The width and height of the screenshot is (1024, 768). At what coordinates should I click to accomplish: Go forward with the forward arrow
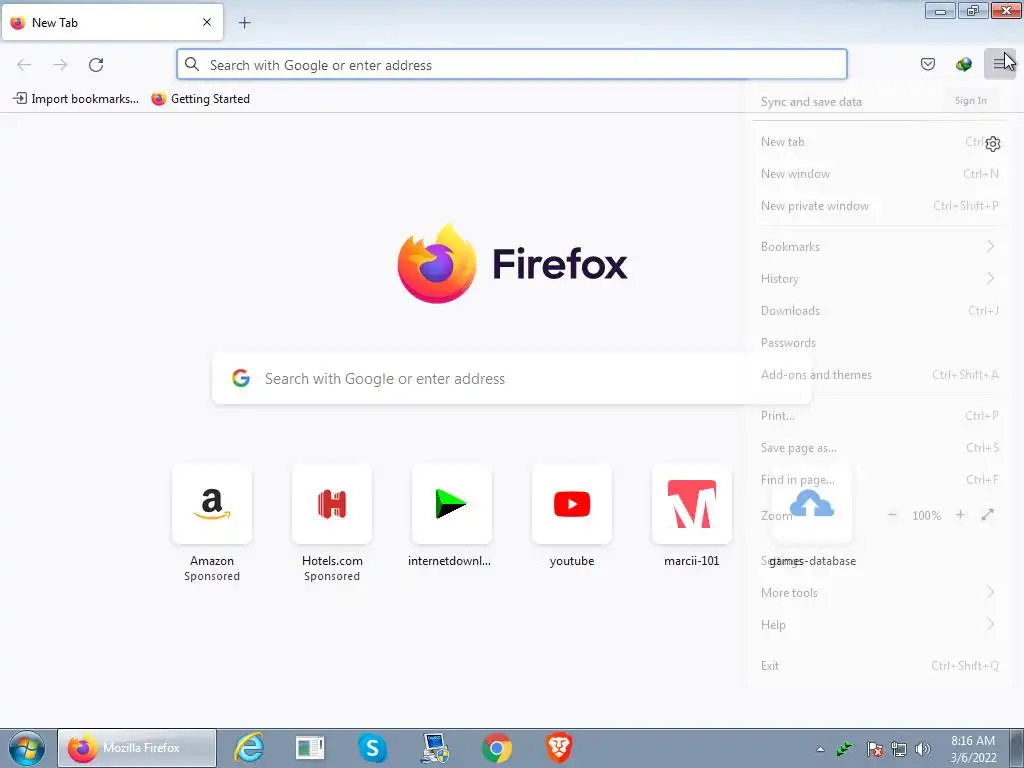60,65
